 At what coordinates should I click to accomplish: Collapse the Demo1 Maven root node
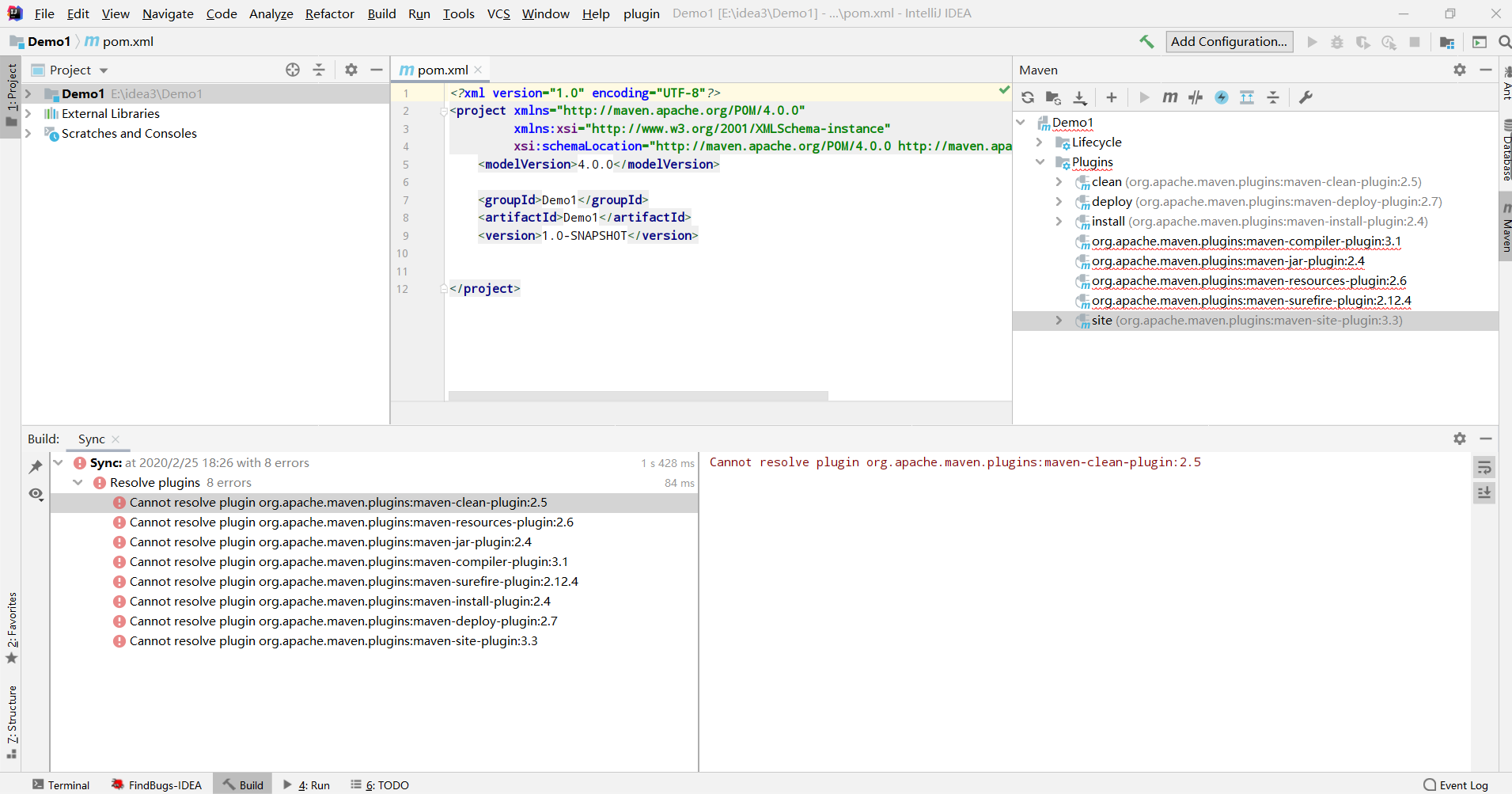coord(1021,123)
